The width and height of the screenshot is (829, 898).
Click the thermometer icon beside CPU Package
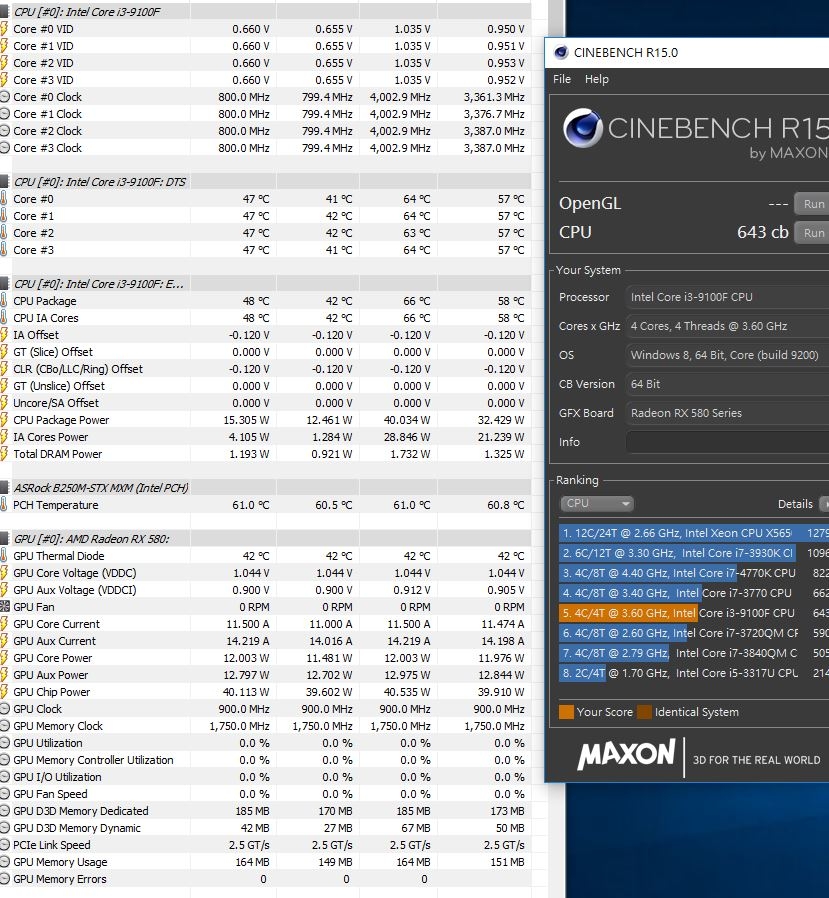[x=3, y=301]
